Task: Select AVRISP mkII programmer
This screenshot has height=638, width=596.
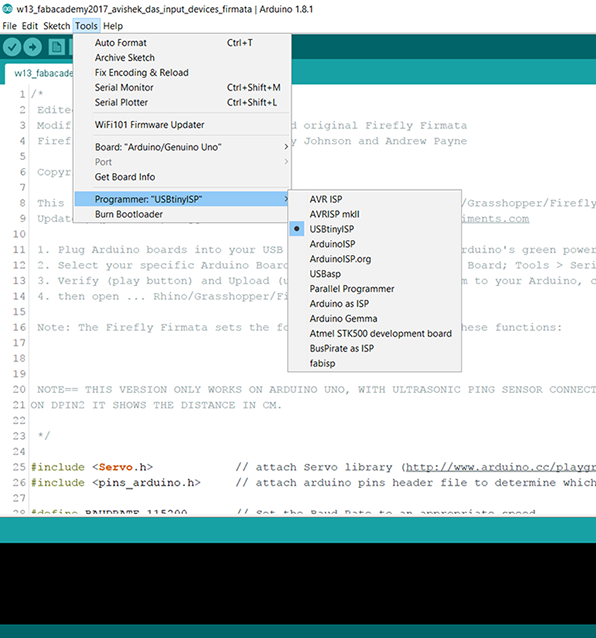Action: (375, 214)
